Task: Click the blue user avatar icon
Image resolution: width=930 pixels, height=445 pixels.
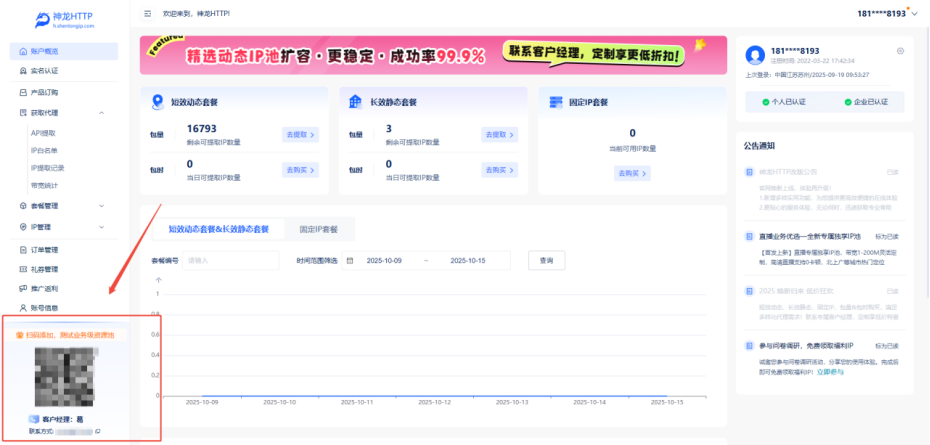Action: tap(755, 57)
